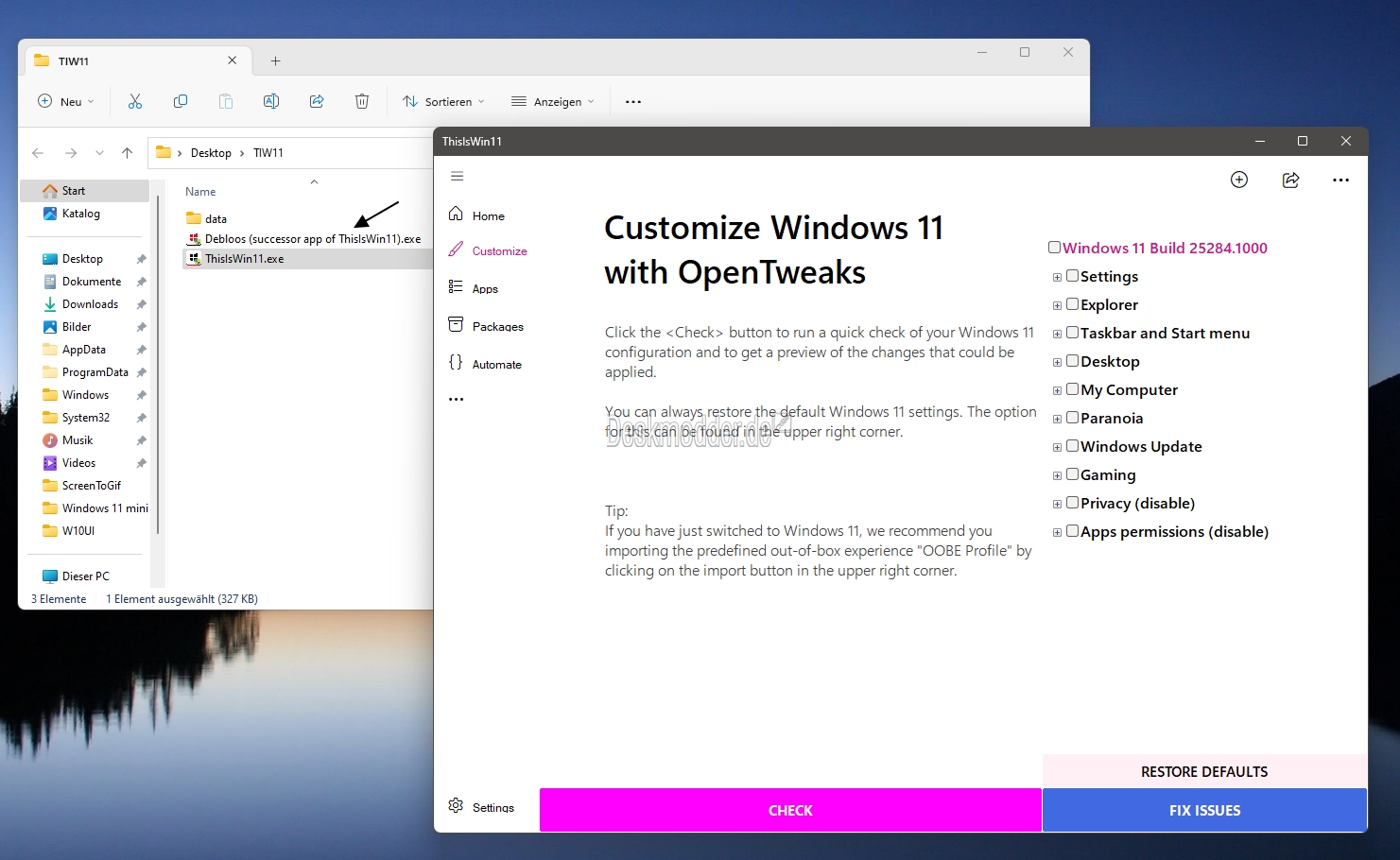Click the RESTORE DEFAULTS button

pos(1204,771)
